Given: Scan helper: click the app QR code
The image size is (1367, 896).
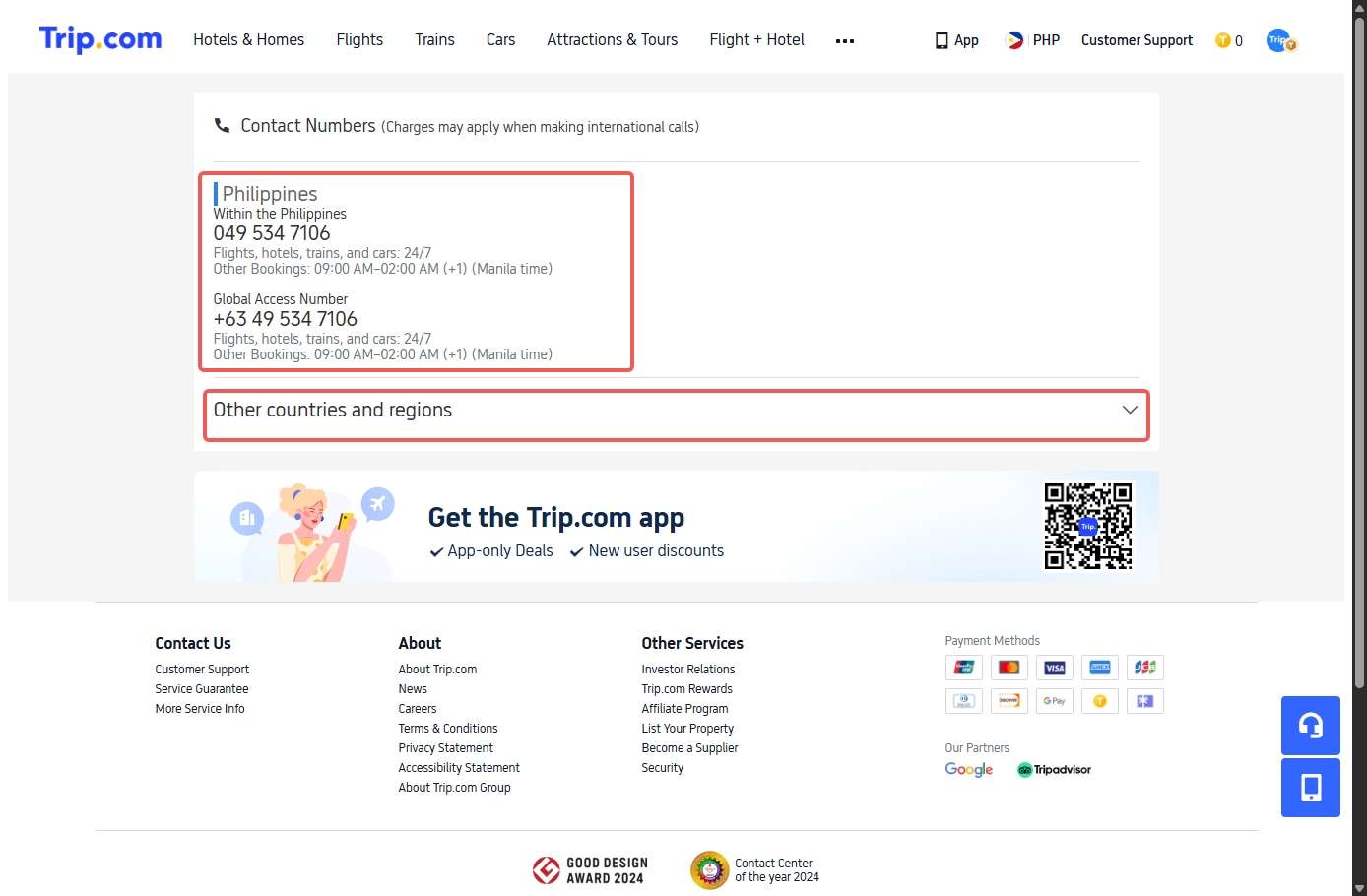Looking at the screenshot, I should coord(1087,525).
